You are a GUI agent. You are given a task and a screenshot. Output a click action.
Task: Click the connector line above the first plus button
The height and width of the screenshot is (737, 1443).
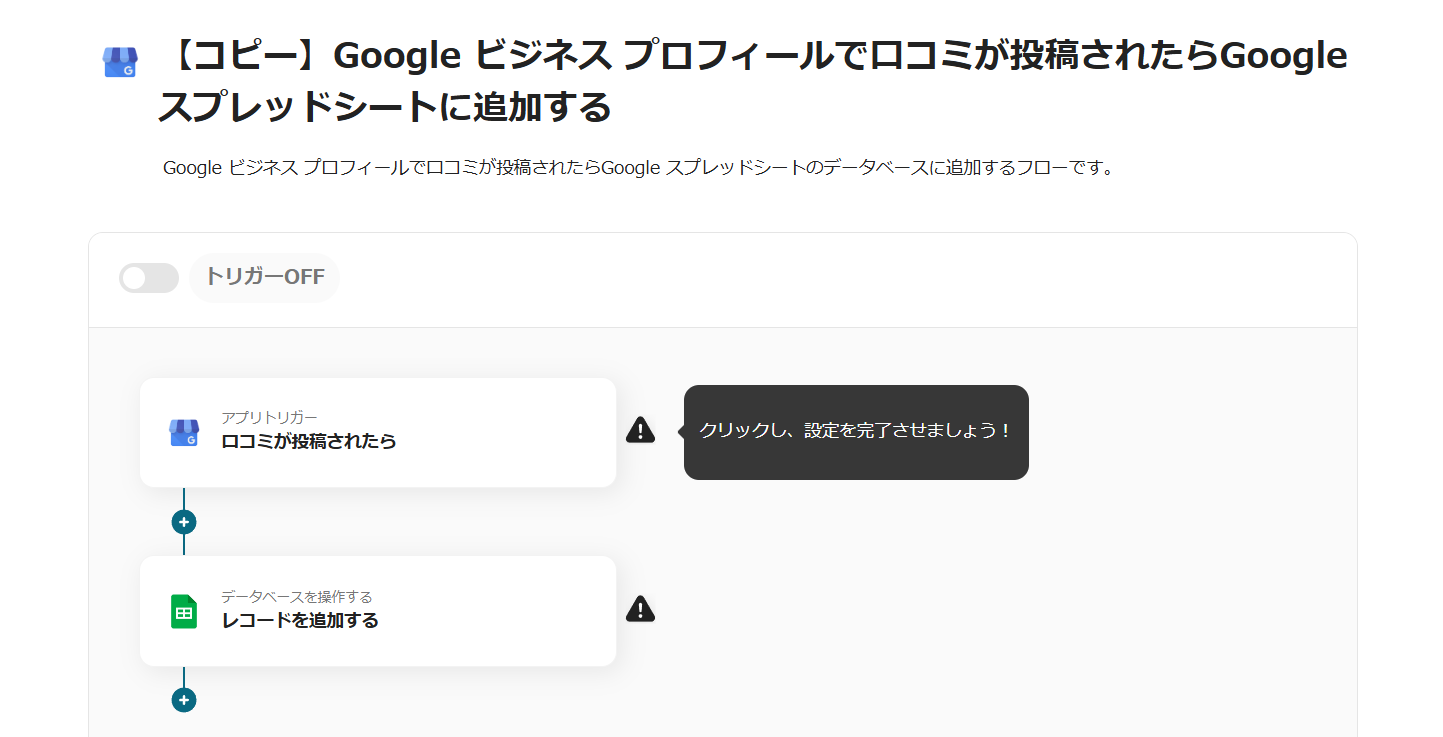[184, 498]
